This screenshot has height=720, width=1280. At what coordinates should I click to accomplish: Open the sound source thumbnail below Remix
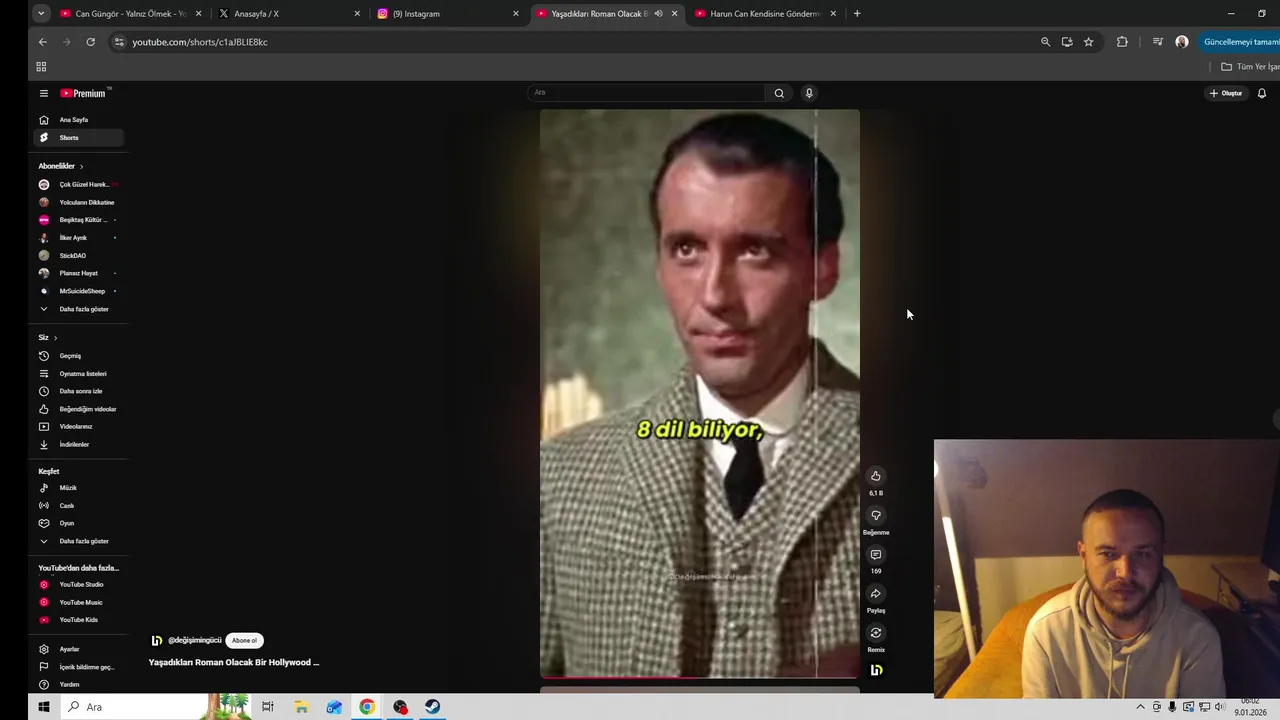point(876,670)
